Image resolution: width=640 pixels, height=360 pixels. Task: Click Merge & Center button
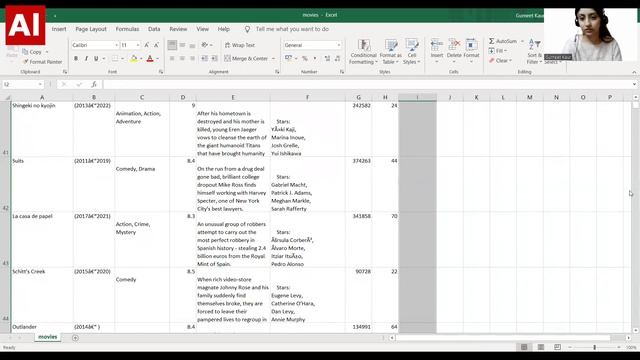246,59
